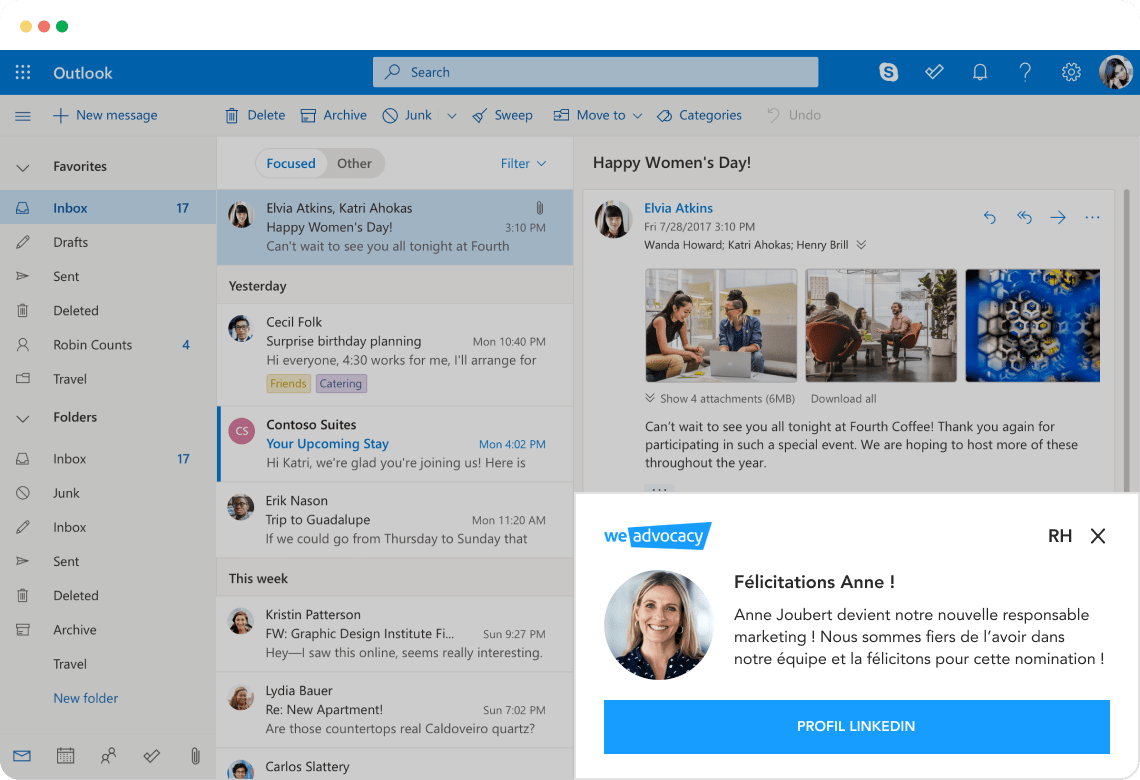Open the settings gear icon

point(1071,72)
